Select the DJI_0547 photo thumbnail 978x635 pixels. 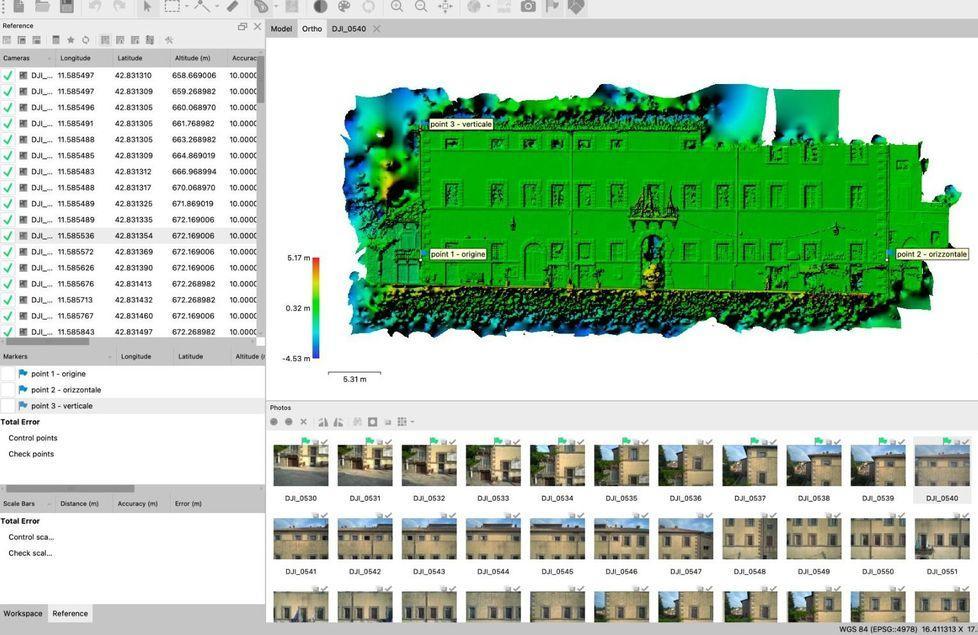click(x=685, y=538)
